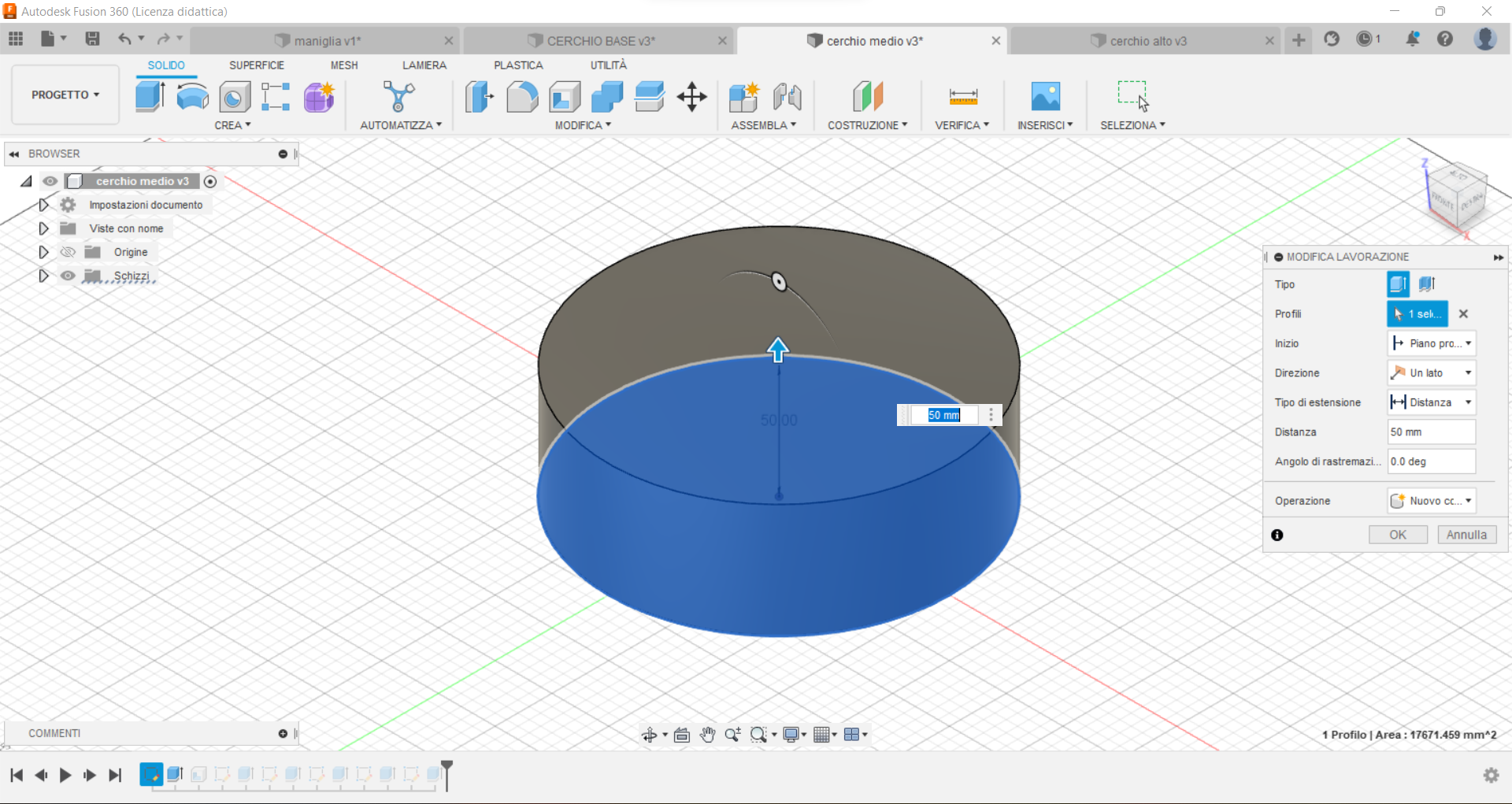The width and height of the screenshot is (1512, 804).
Task: Open Tipo di estensione Distanza dropdown
Action: (x=1431, y=402)
